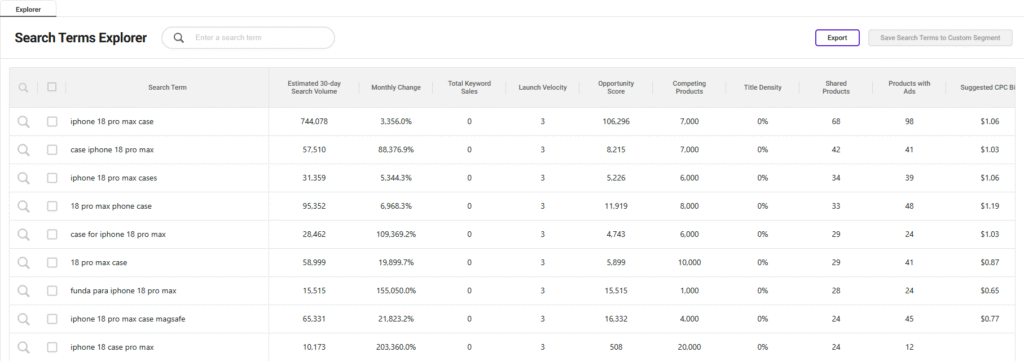Click the search volume value 95,352

click(313, 206)
